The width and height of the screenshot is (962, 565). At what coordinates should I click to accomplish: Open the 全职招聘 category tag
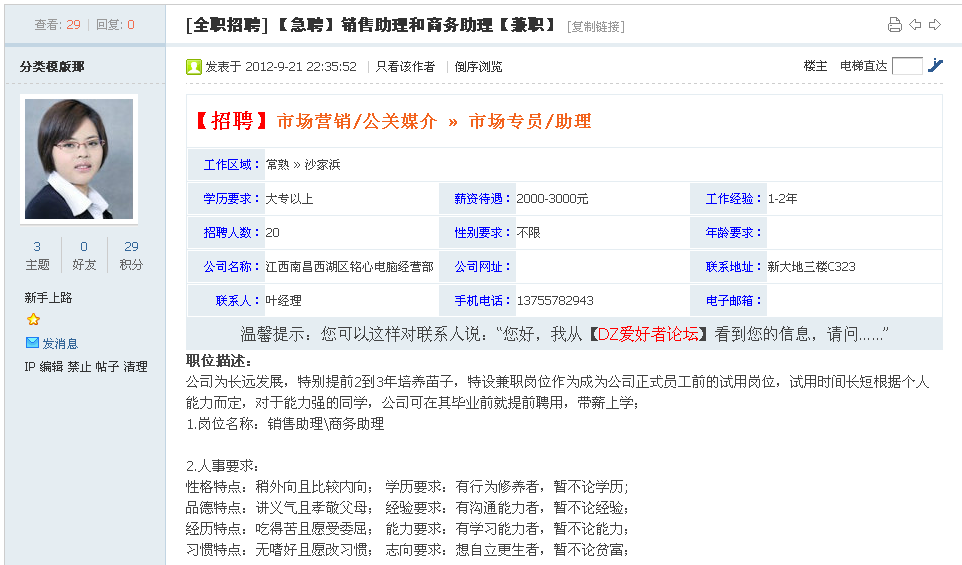point(227,25)
